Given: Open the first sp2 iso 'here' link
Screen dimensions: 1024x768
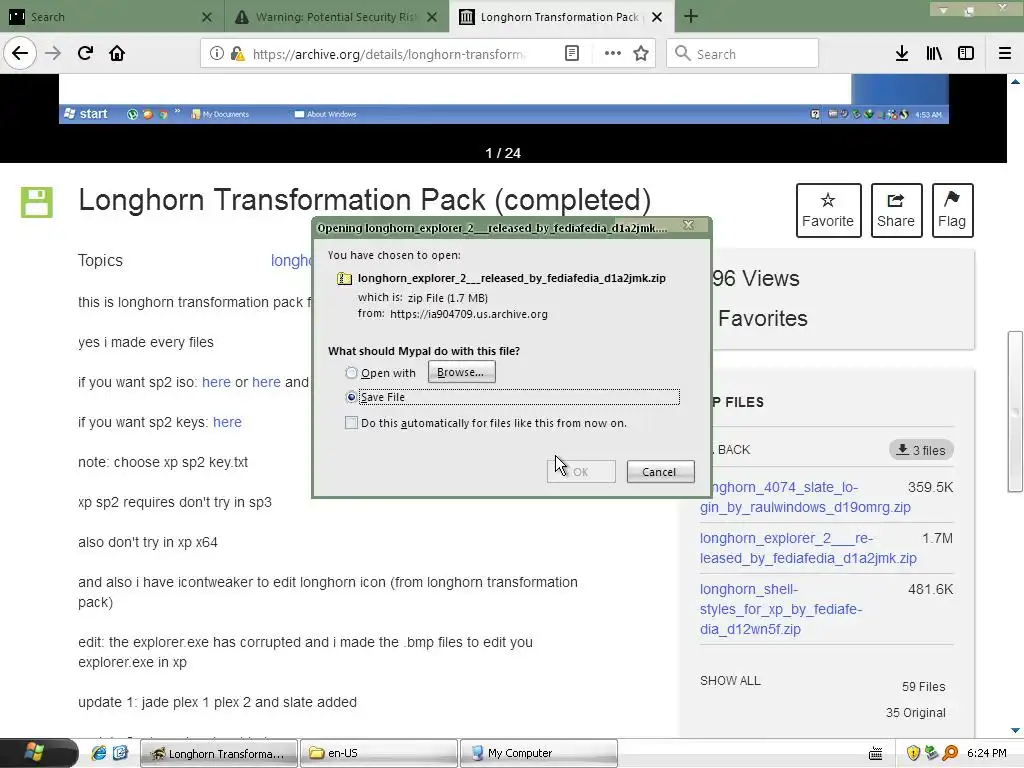Looking at the screenshot, I should 216,382.
